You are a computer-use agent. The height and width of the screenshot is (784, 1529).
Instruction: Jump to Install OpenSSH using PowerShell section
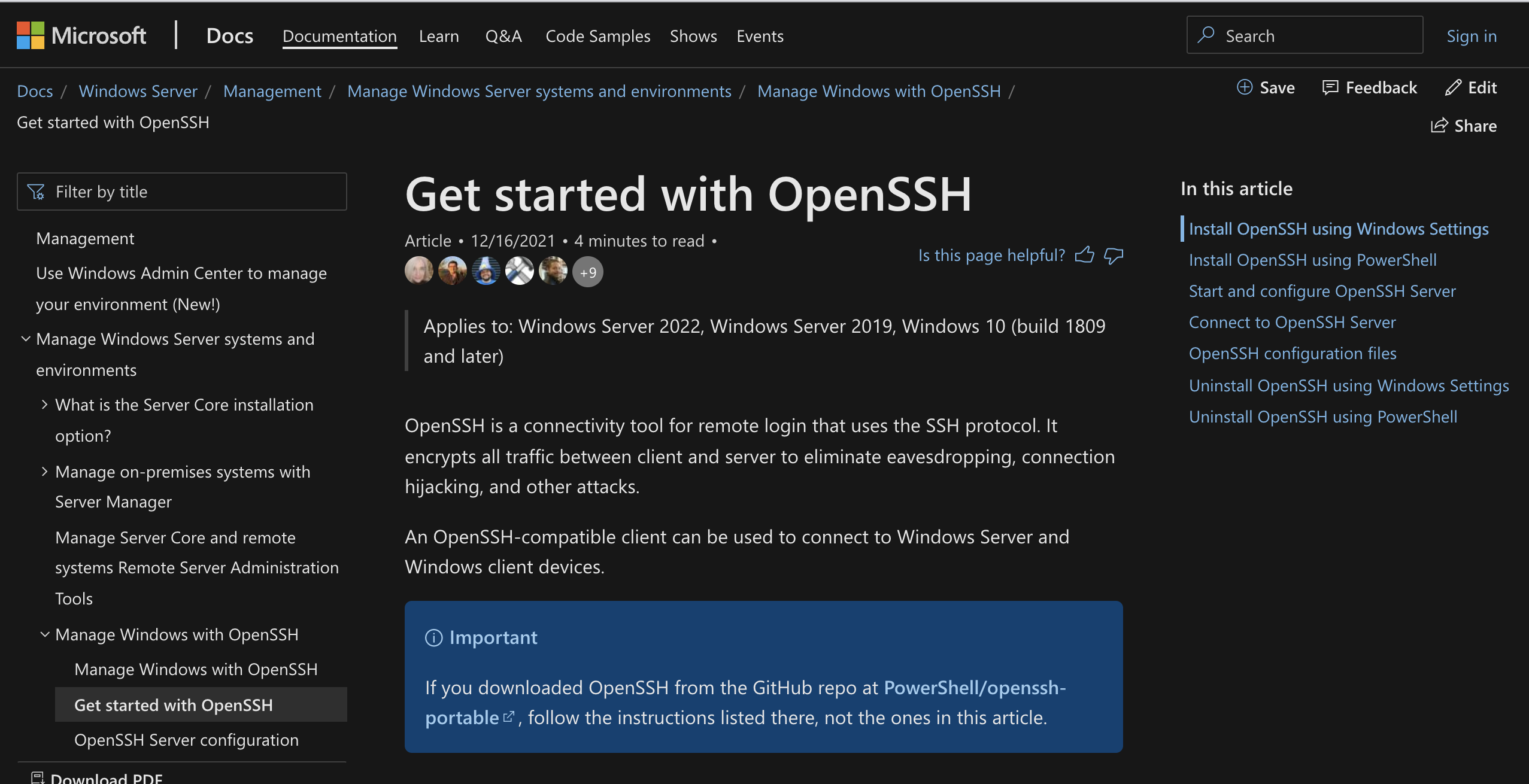pos(1312,260)
